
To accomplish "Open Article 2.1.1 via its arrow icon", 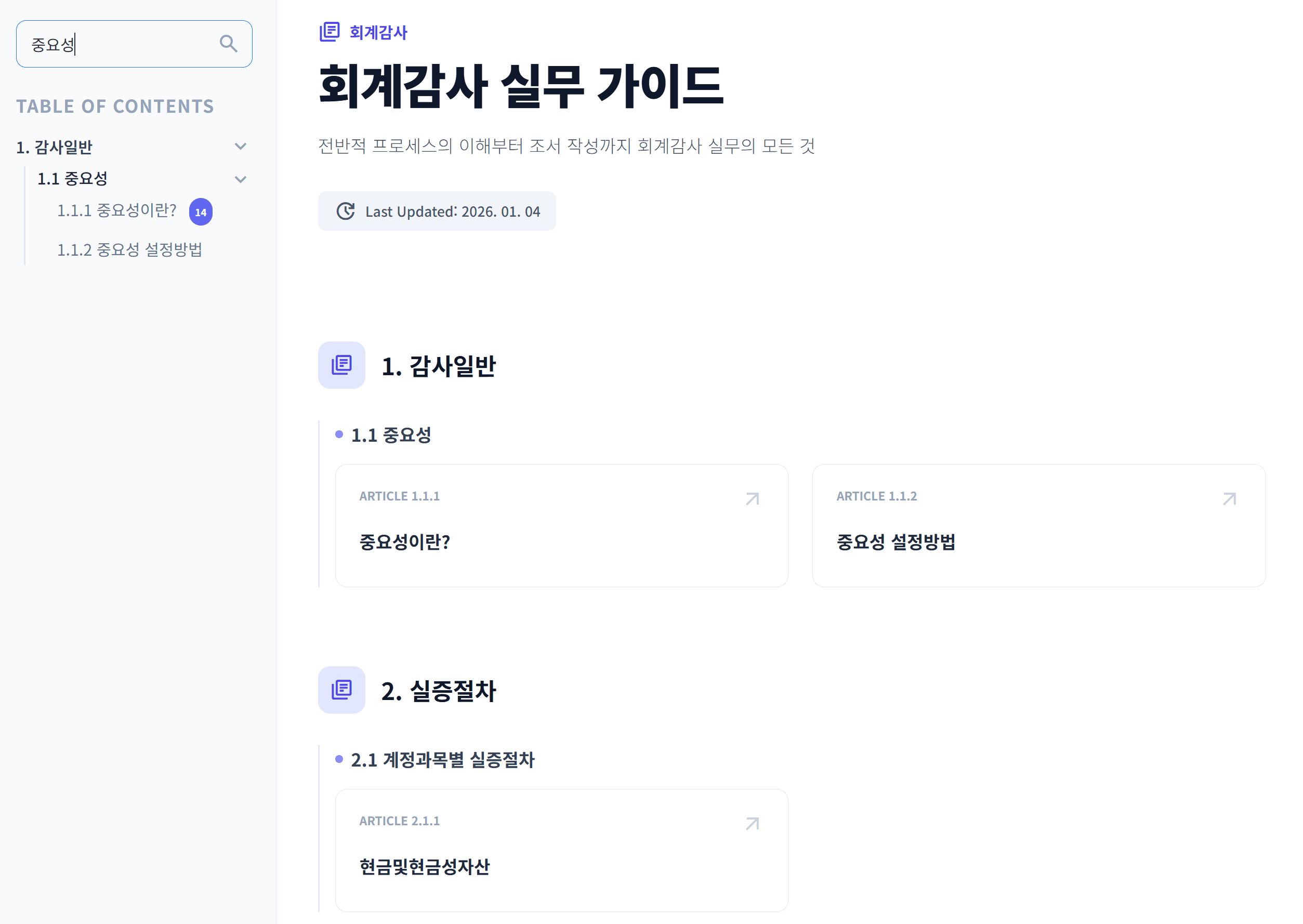I will tap(752, 823).
